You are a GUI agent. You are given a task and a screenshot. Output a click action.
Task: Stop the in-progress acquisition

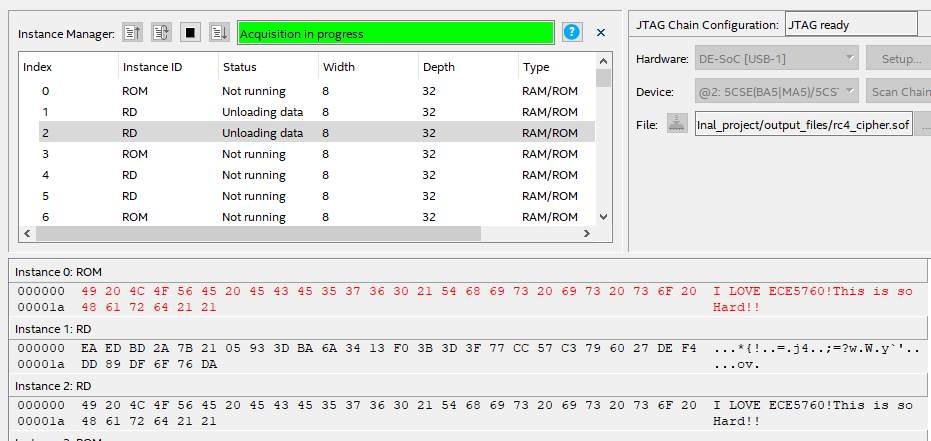tap(190, 33)
